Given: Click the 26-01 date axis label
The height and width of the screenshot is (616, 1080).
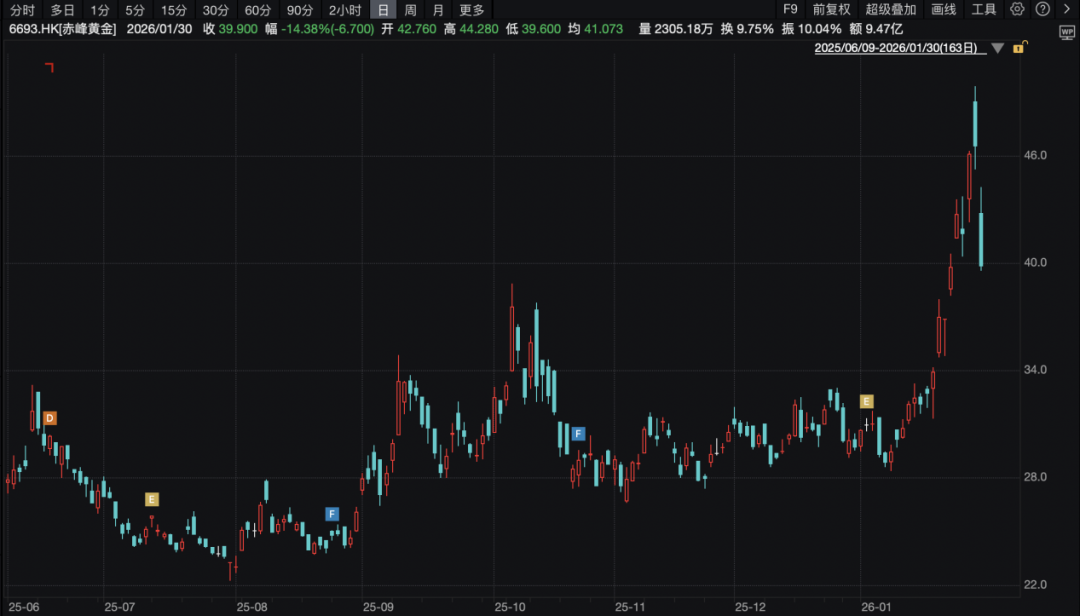Looking at the screenshot, I should pos(877,607).
